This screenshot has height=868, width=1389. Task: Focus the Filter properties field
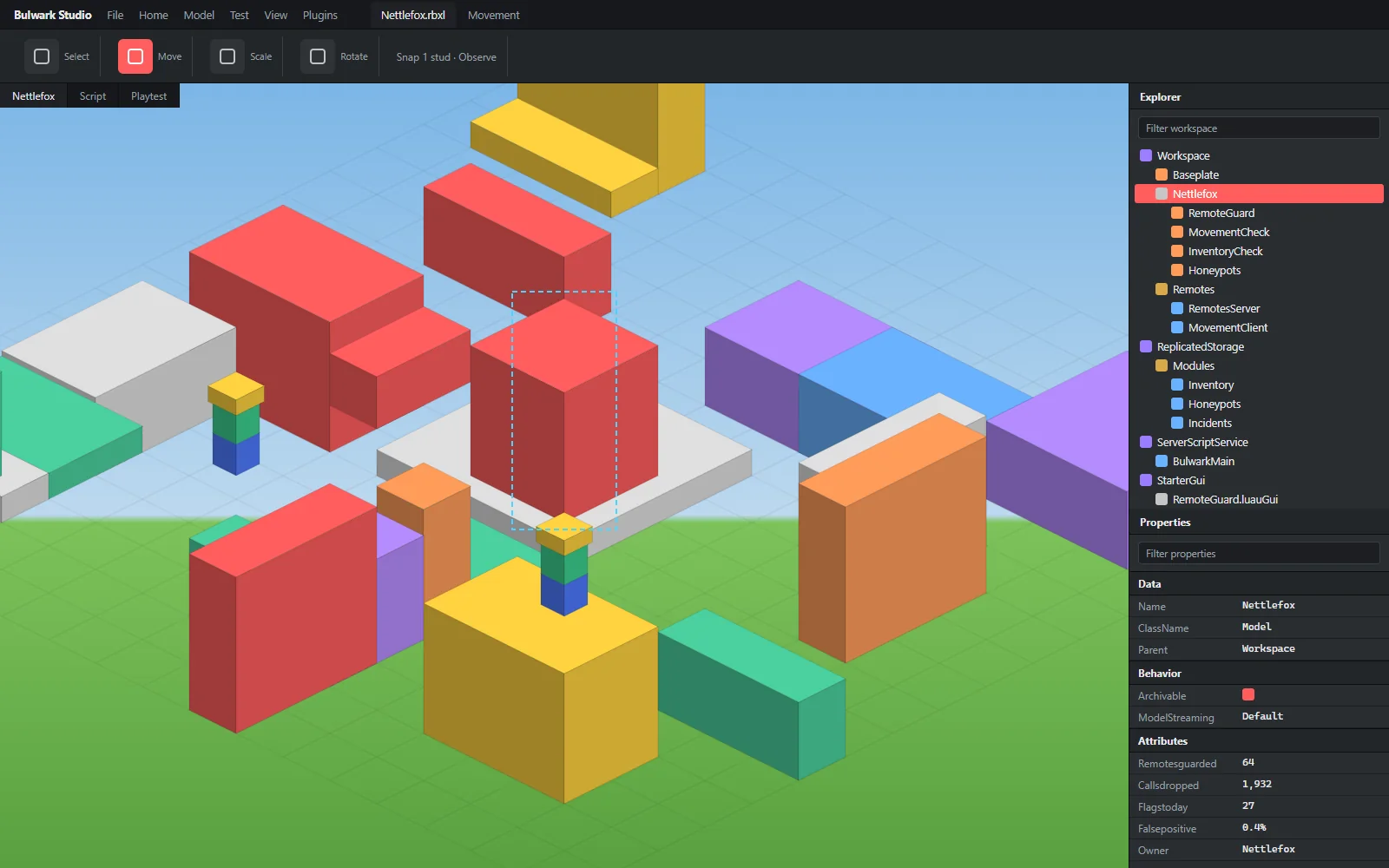coord(1259,553)
